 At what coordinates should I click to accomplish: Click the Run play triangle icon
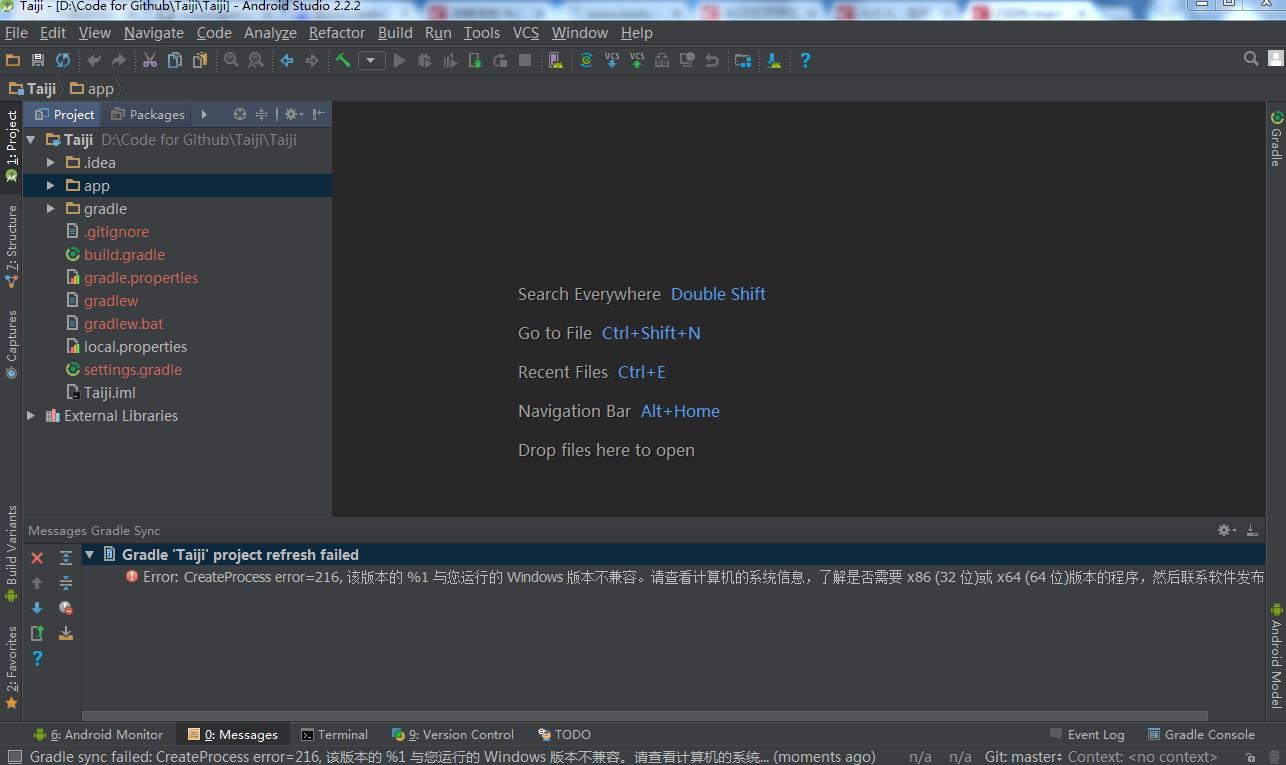[x=399, y=60]
